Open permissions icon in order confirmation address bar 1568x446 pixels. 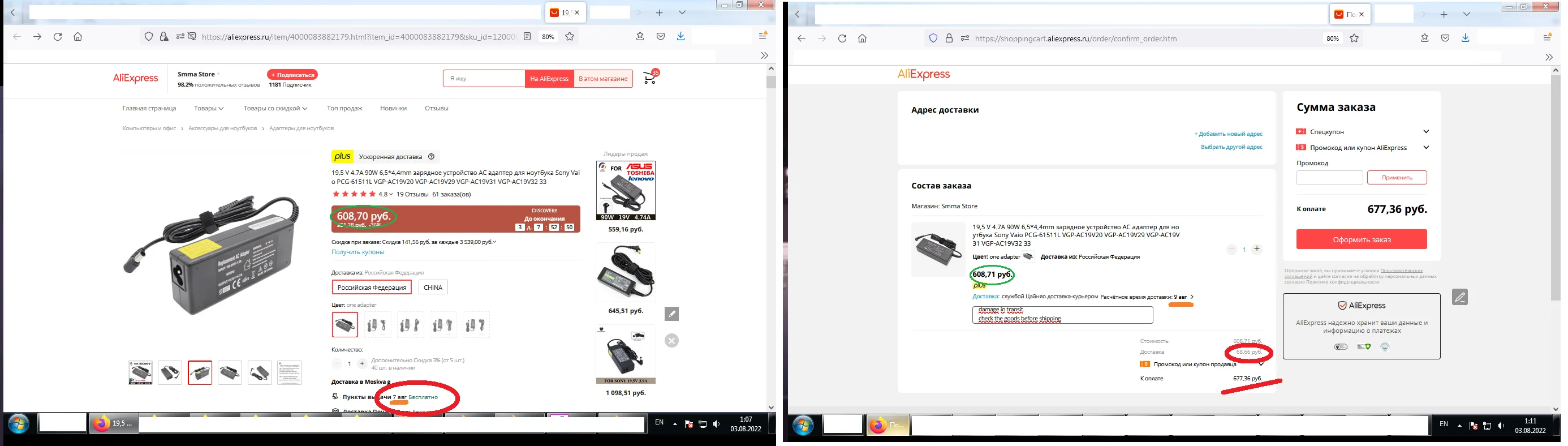coord(965,38)
